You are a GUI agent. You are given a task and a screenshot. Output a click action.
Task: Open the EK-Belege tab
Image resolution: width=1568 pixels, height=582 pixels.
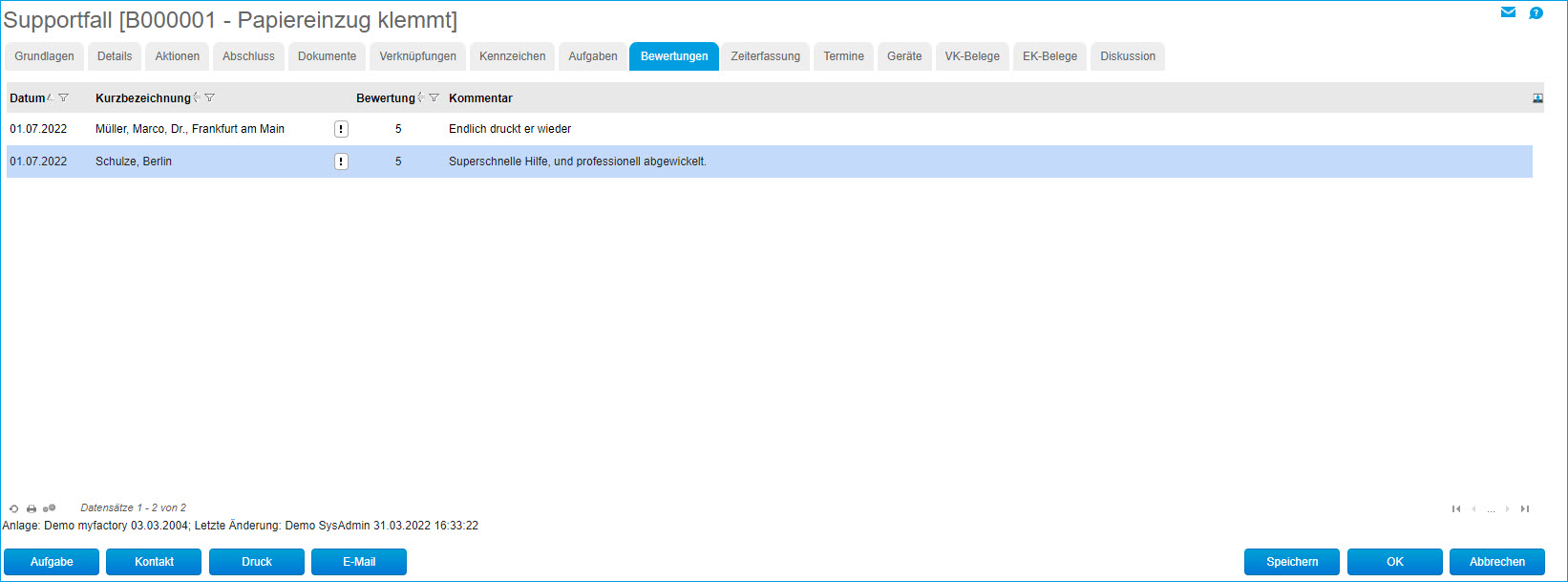1049,56
